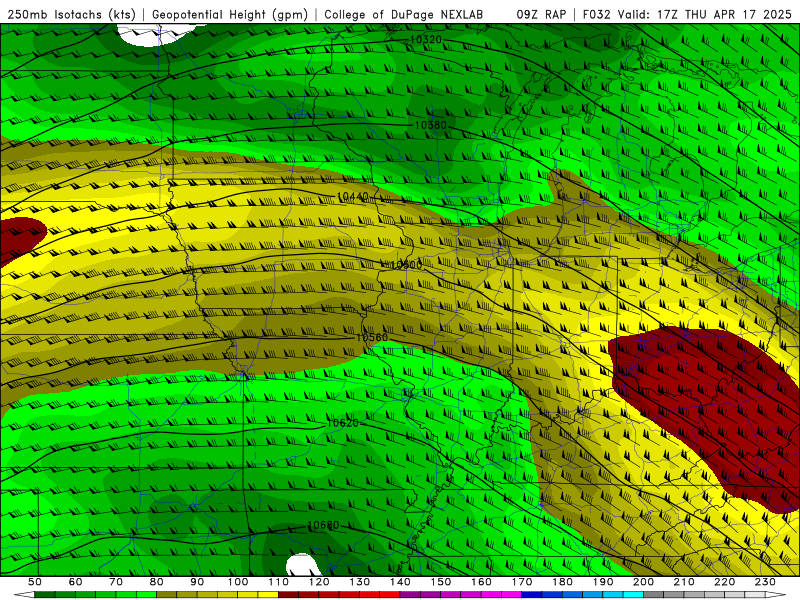
Task: Click the gray segment of the color bar
Action: [x=704, y=595]
